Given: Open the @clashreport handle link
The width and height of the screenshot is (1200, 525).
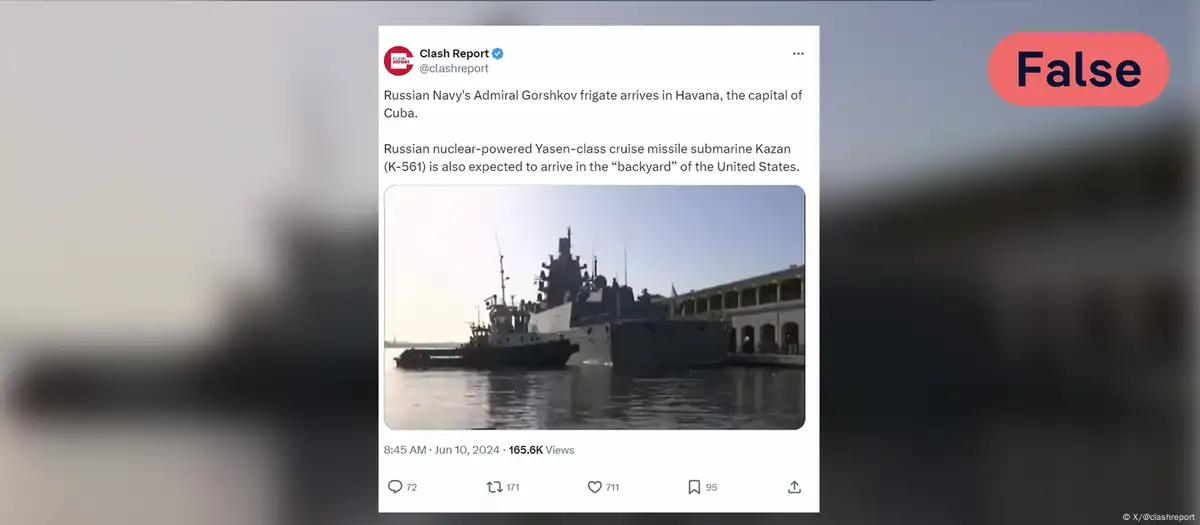Looking at the screenshot, I should tap(453, 68).
